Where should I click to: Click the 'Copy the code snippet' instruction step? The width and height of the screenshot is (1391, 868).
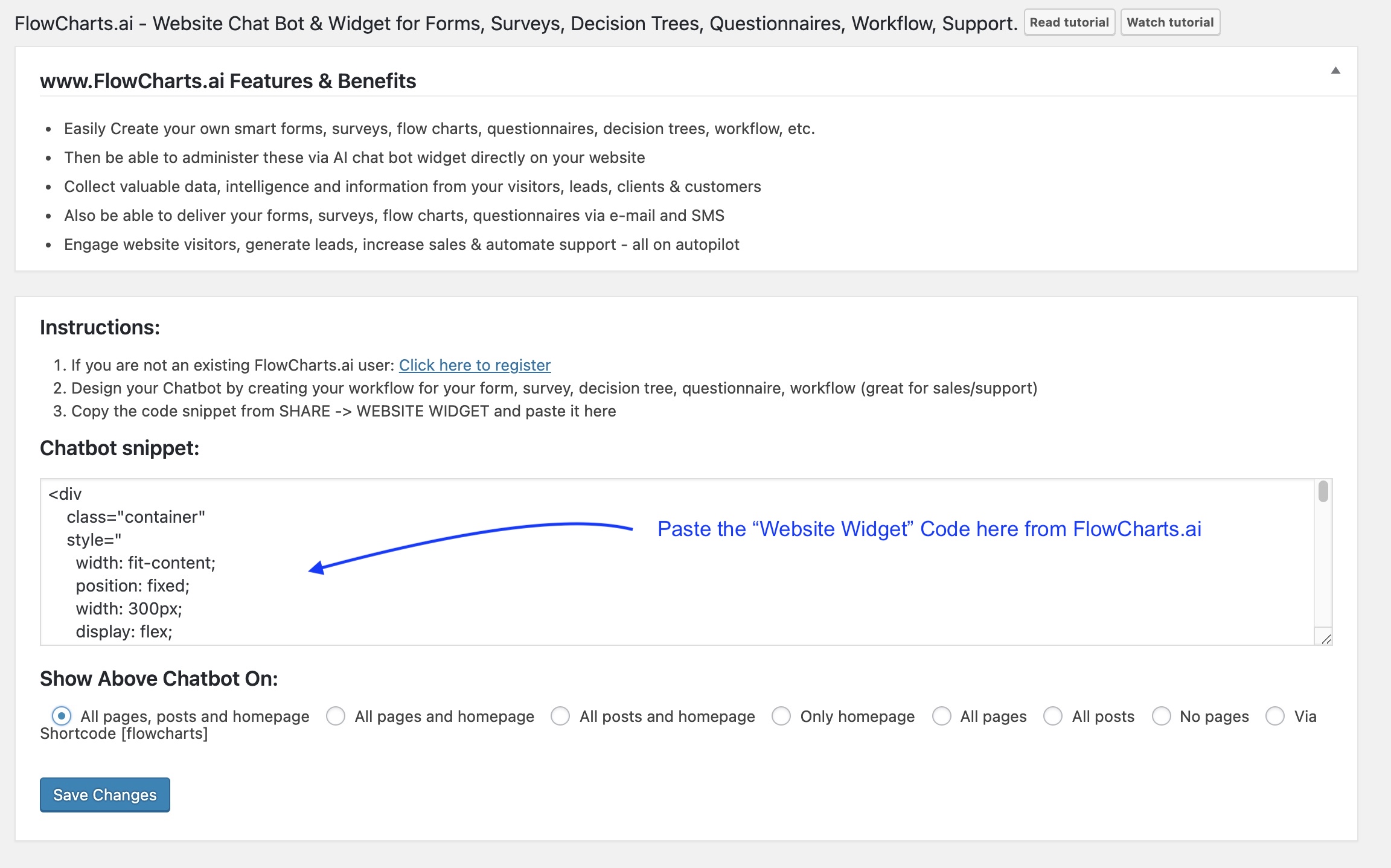coord(344,411)
